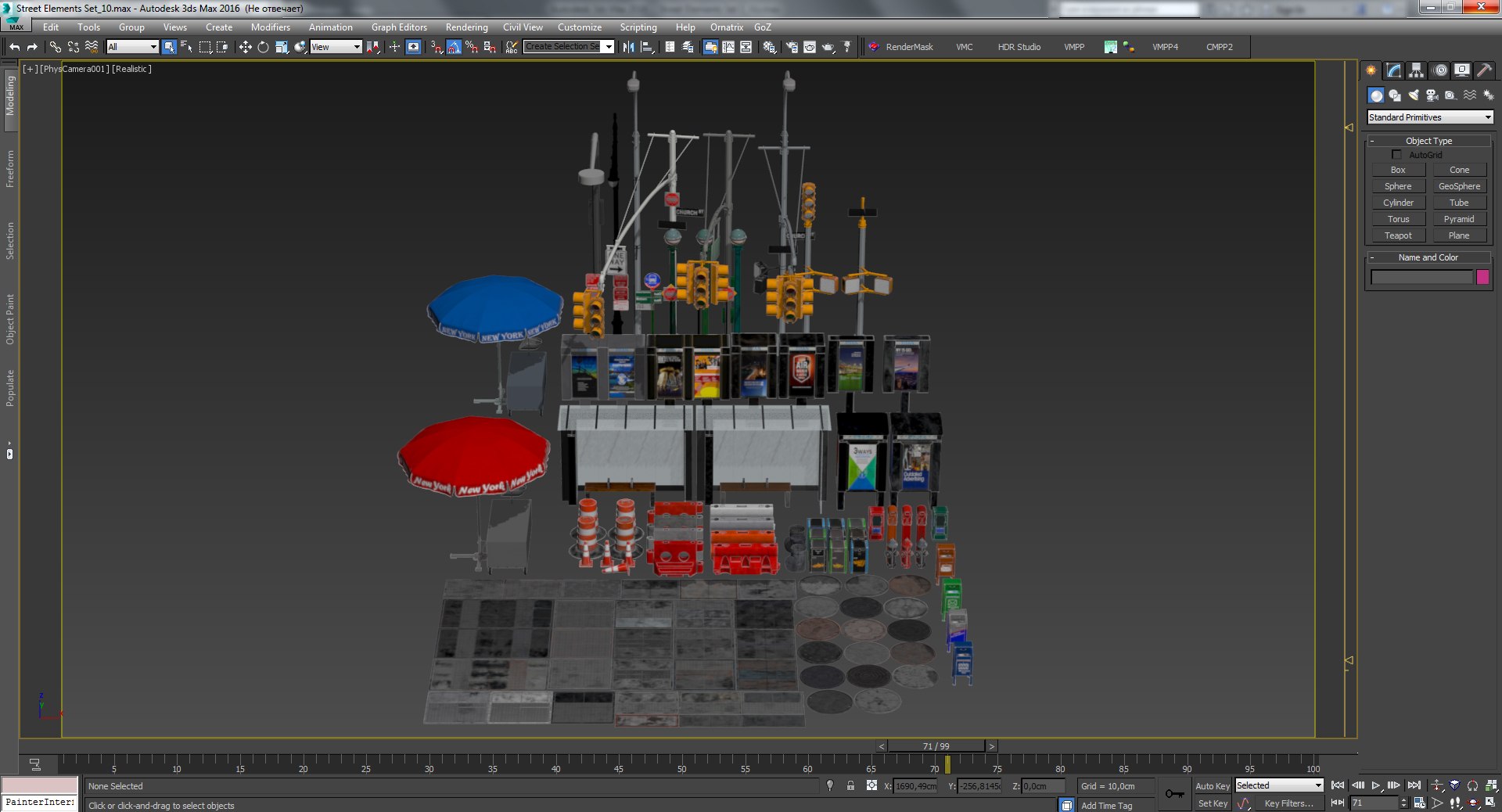The width and height of the screenshot is (1502, 812).
Task: Switch to the Modify panel tab
Action: [x=1394, y=70]
